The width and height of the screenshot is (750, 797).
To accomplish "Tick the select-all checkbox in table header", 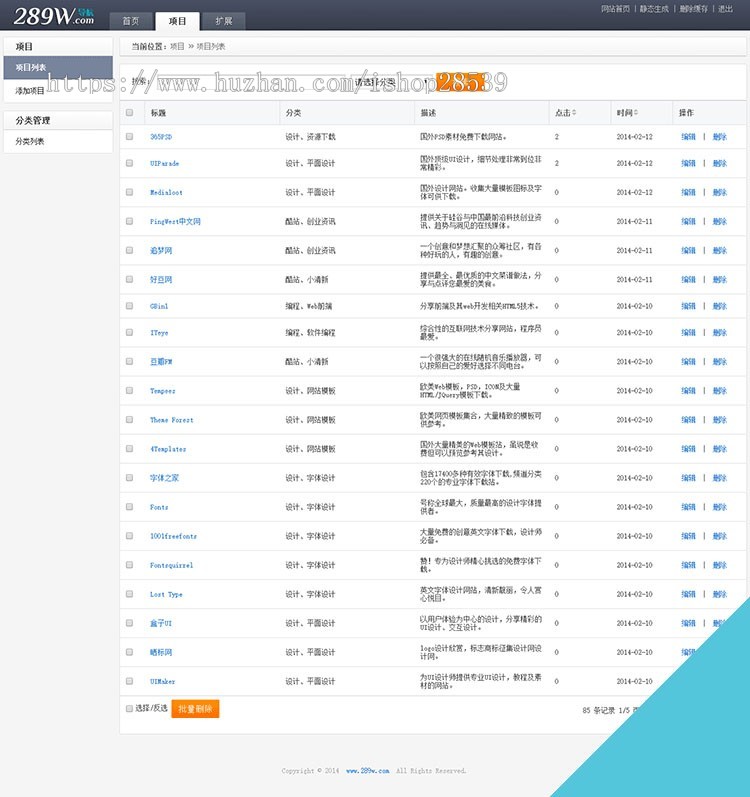I will point(130,112).
